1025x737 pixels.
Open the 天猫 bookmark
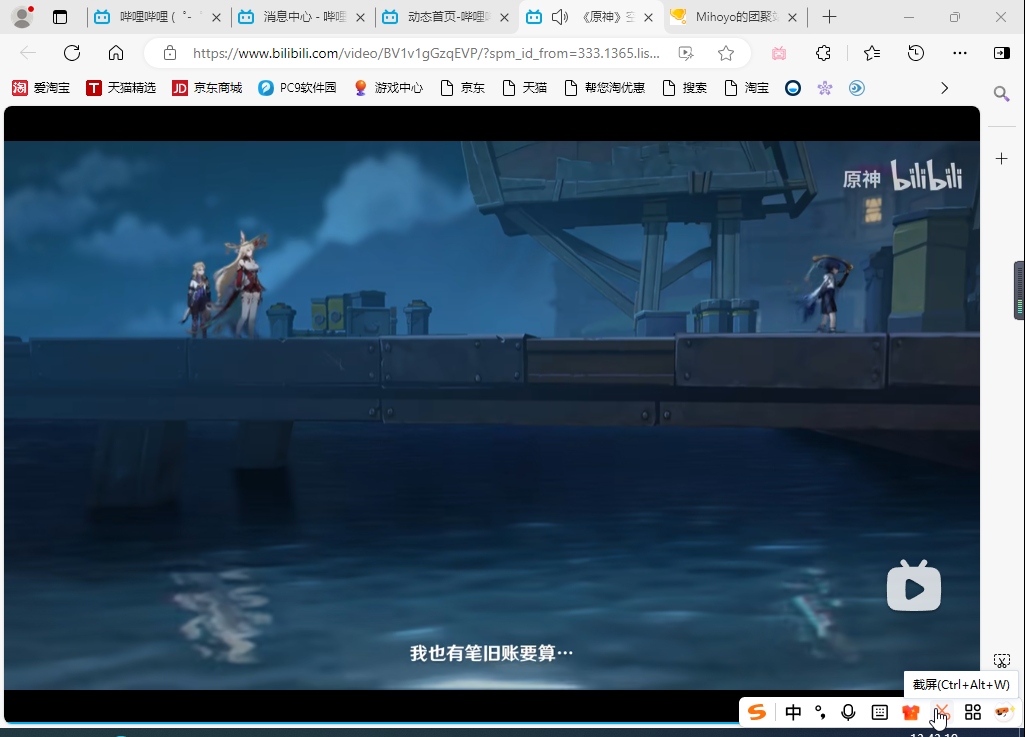(524, 88)
